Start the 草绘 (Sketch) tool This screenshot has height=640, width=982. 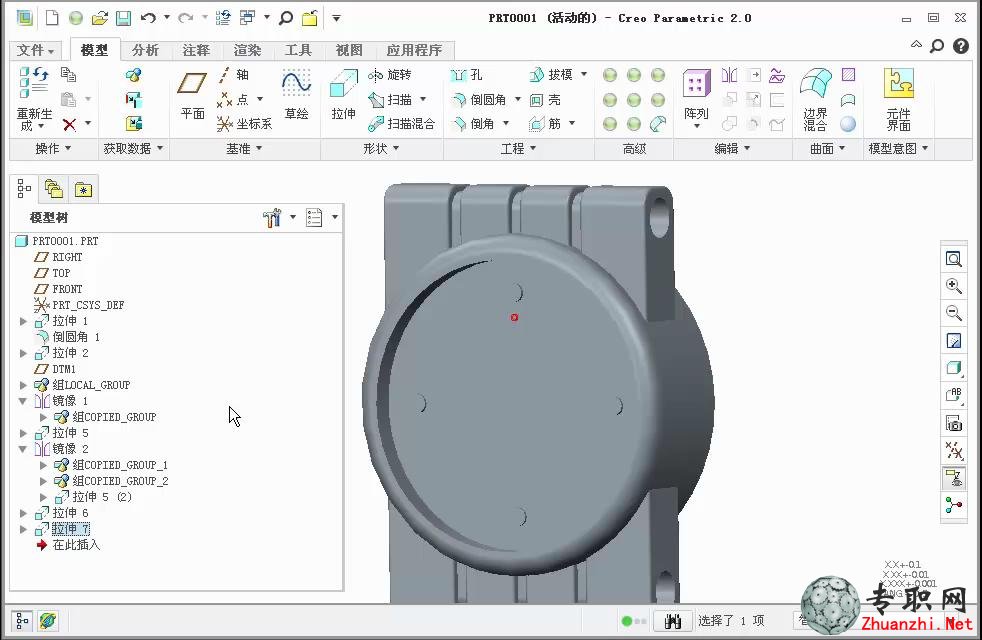click(296, 84)
